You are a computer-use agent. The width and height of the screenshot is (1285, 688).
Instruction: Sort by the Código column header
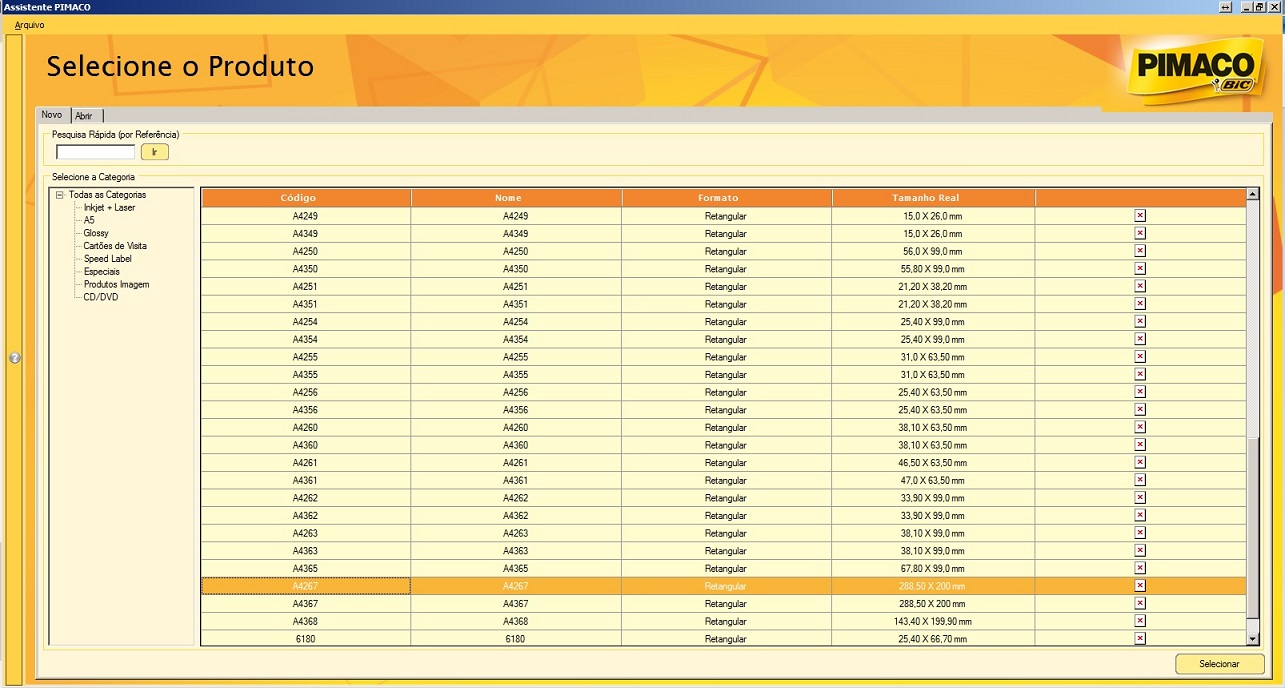click(x=306, y=198)
